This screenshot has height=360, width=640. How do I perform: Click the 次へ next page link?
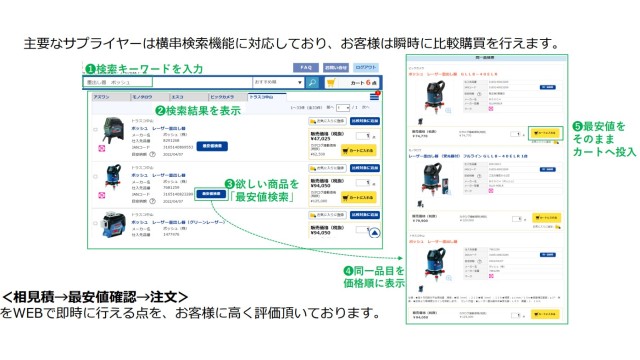365,107
